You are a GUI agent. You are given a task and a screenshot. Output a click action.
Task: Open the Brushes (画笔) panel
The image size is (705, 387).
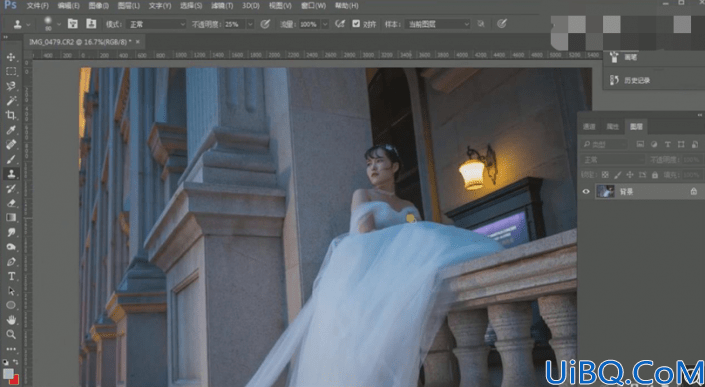tap(630, 58)
